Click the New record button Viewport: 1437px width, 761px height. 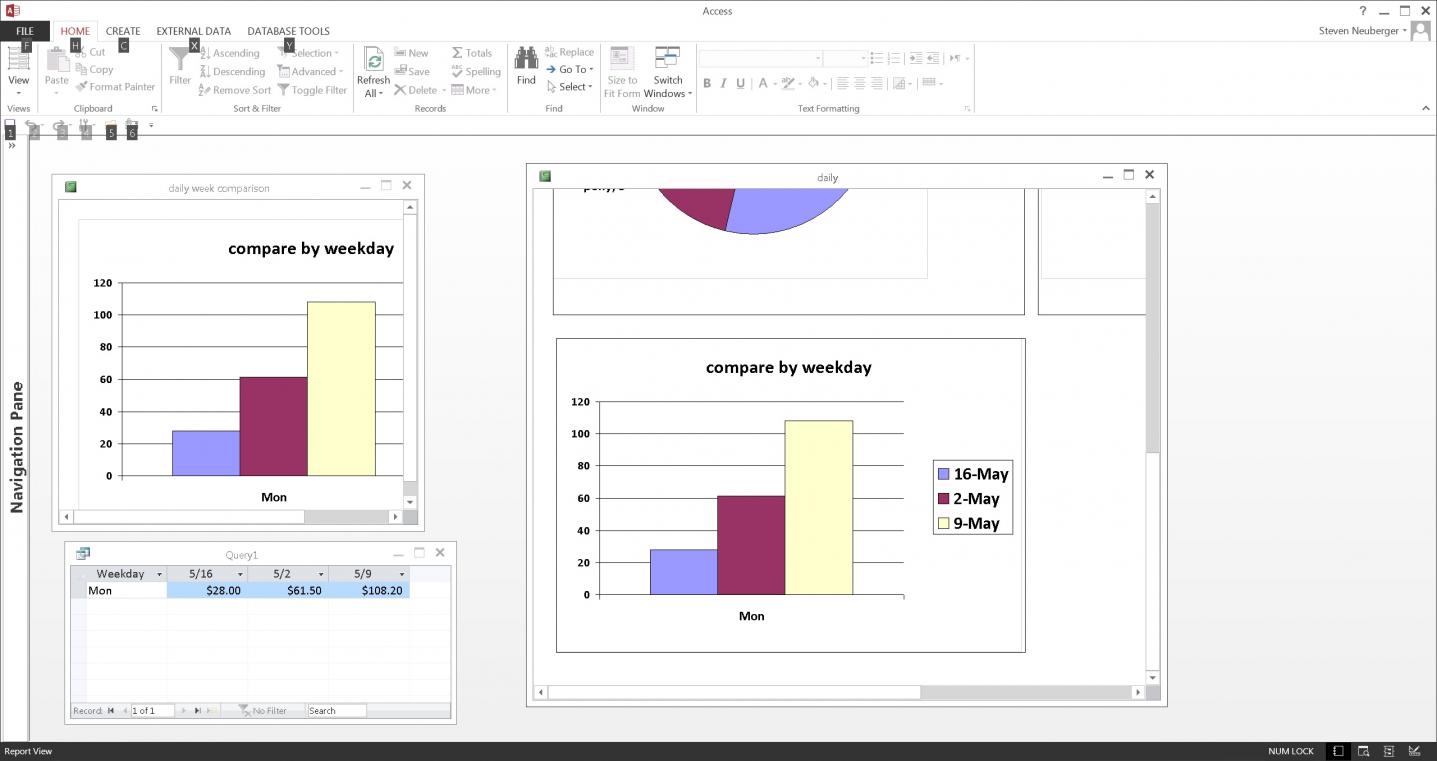pos(411,53)
